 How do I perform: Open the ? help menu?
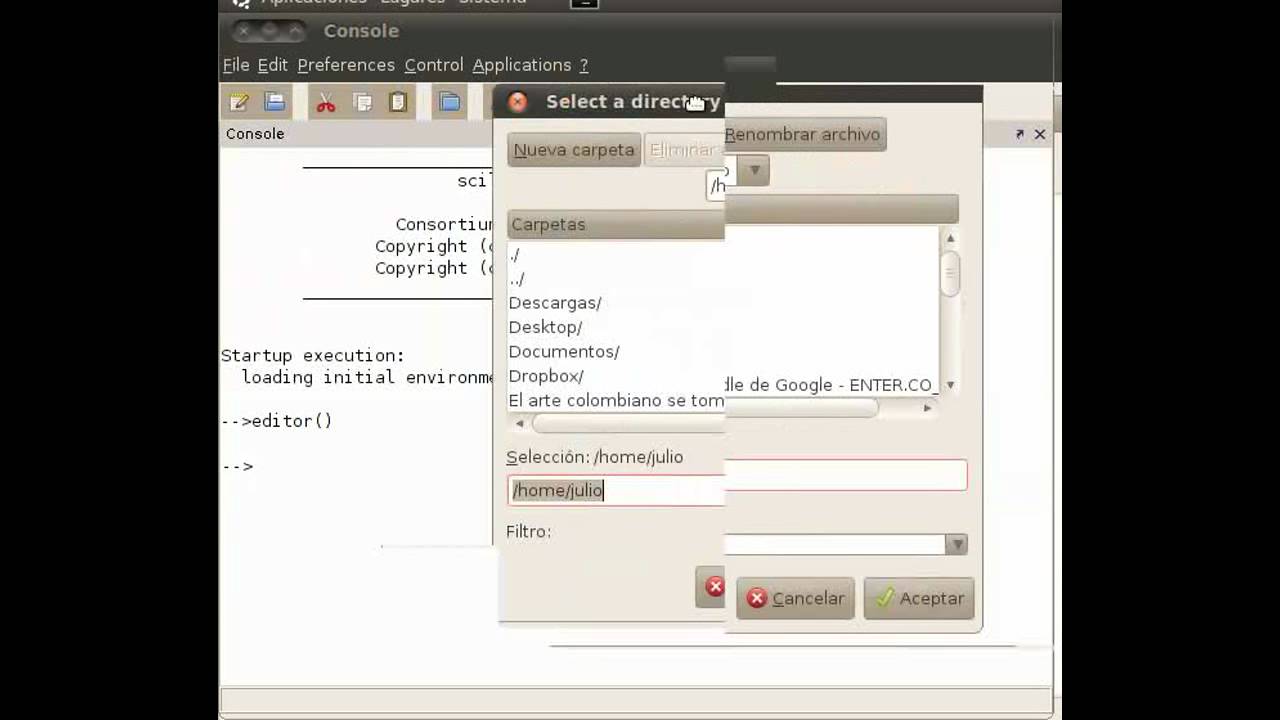point(584,65)
